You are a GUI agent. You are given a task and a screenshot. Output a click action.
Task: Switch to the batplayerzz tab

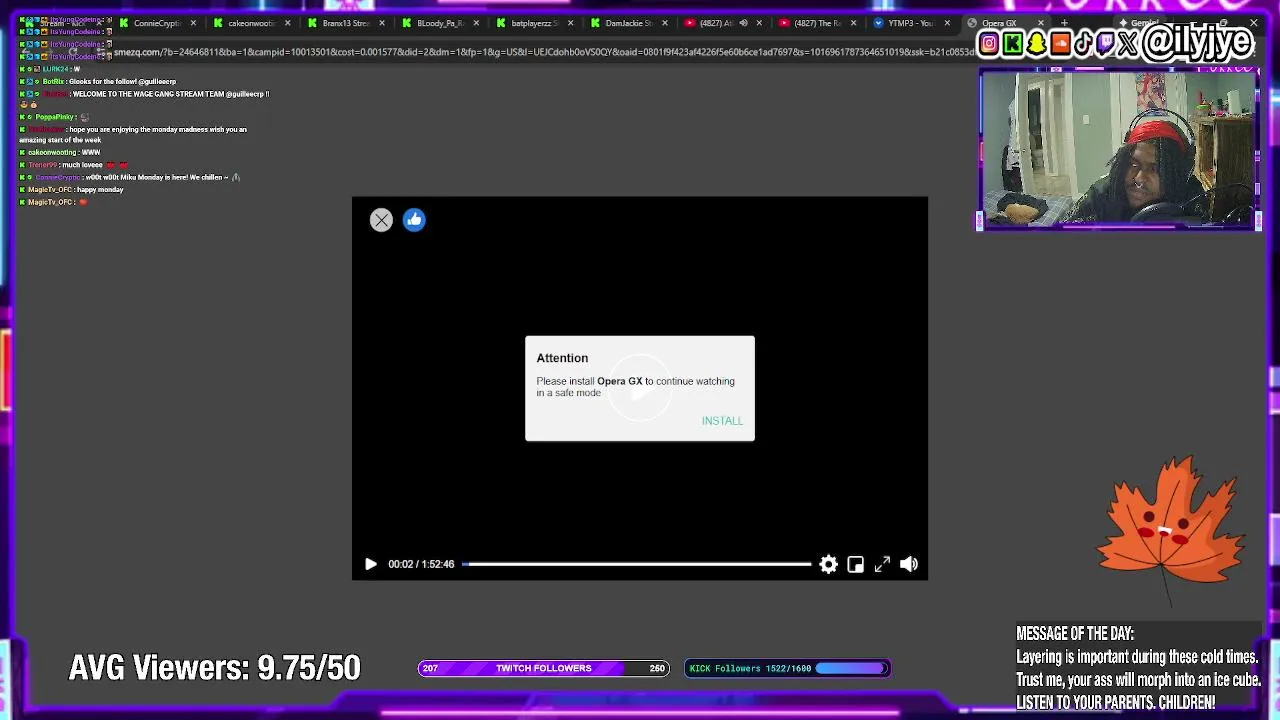534,23
